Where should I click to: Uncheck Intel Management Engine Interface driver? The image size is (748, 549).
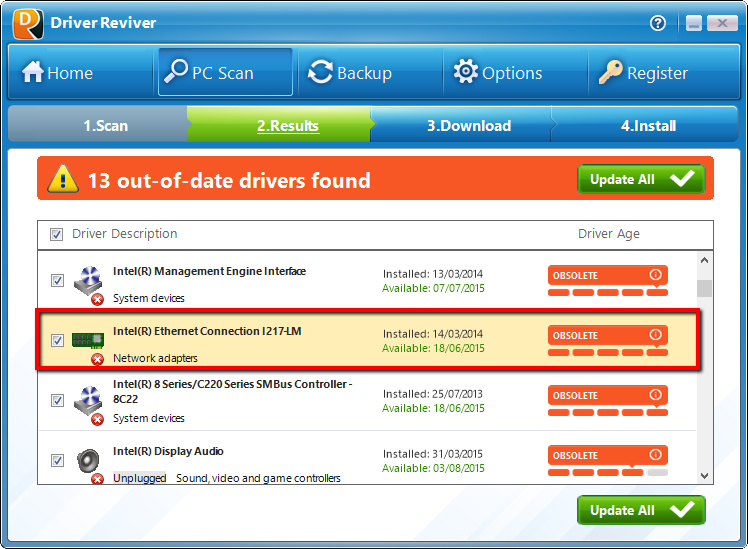tap(57, 280)
